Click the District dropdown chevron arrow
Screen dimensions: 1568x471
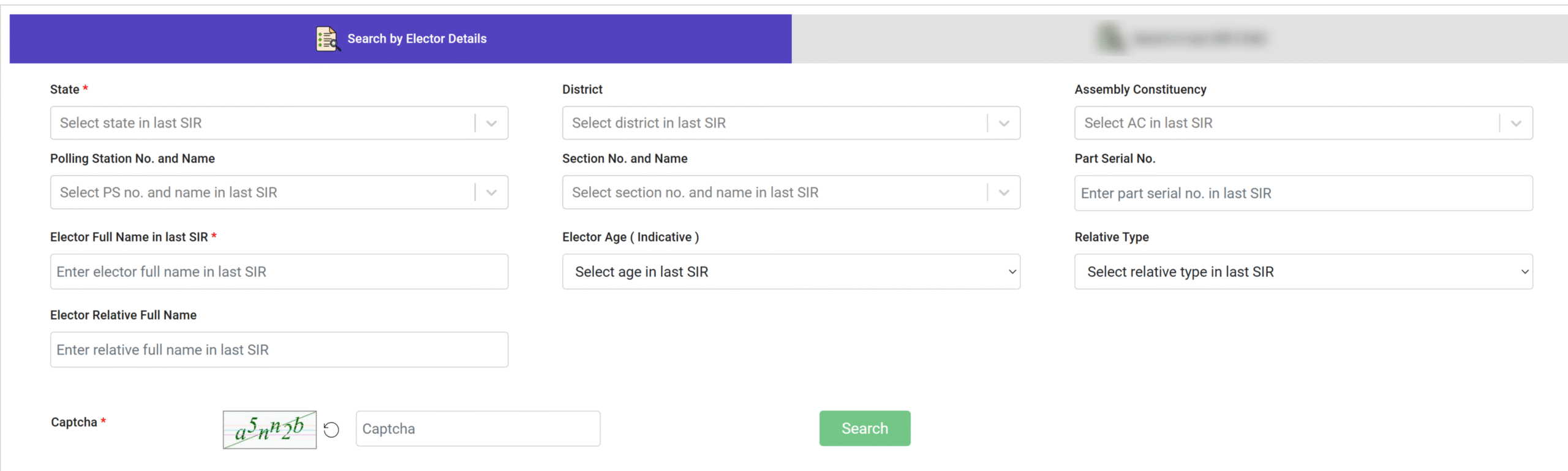coord(1003,123)
